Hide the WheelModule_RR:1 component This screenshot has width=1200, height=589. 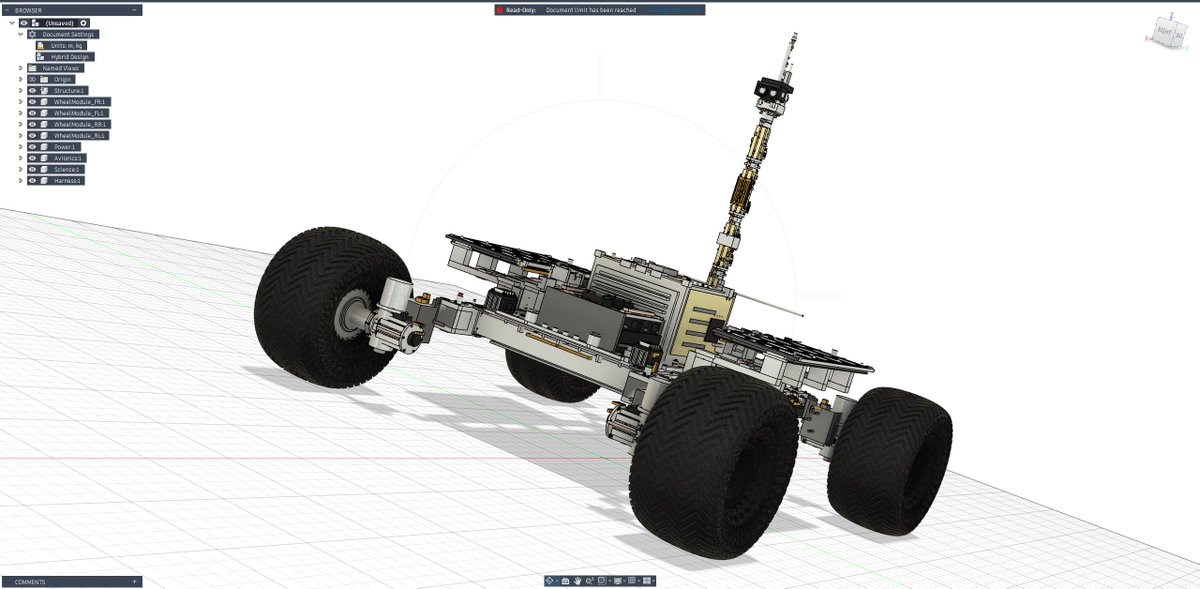[x=32, y=124]
